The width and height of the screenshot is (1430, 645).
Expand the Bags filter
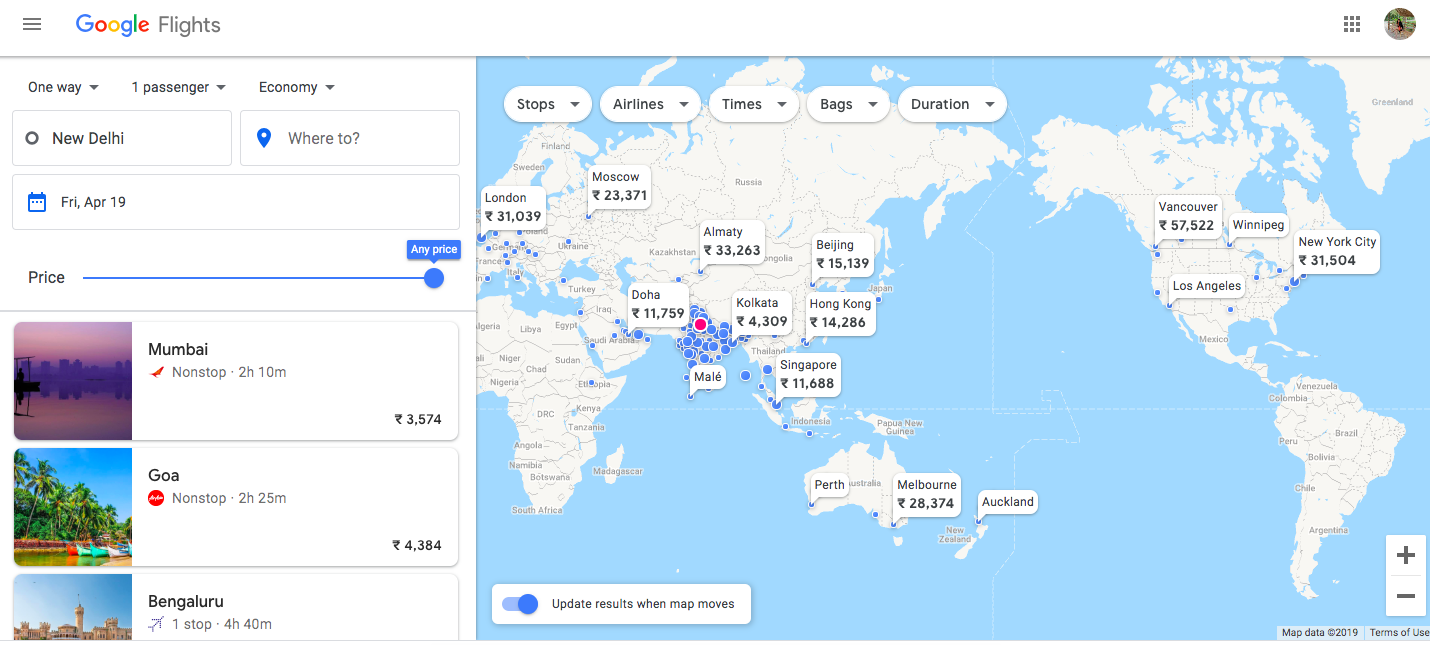(x=848, y=104)
